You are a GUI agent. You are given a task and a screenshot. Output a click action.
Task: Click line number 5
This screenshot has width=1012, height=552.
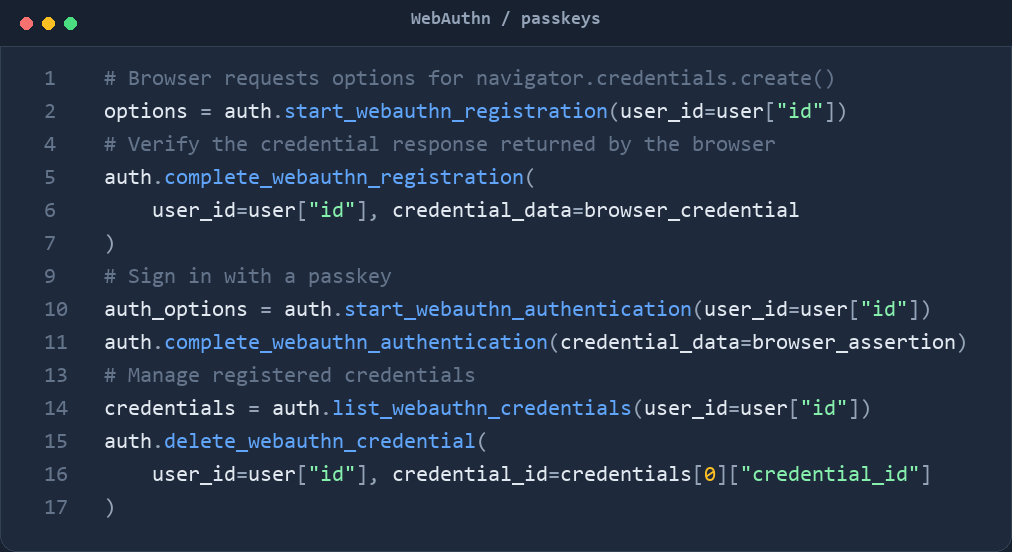50,178
